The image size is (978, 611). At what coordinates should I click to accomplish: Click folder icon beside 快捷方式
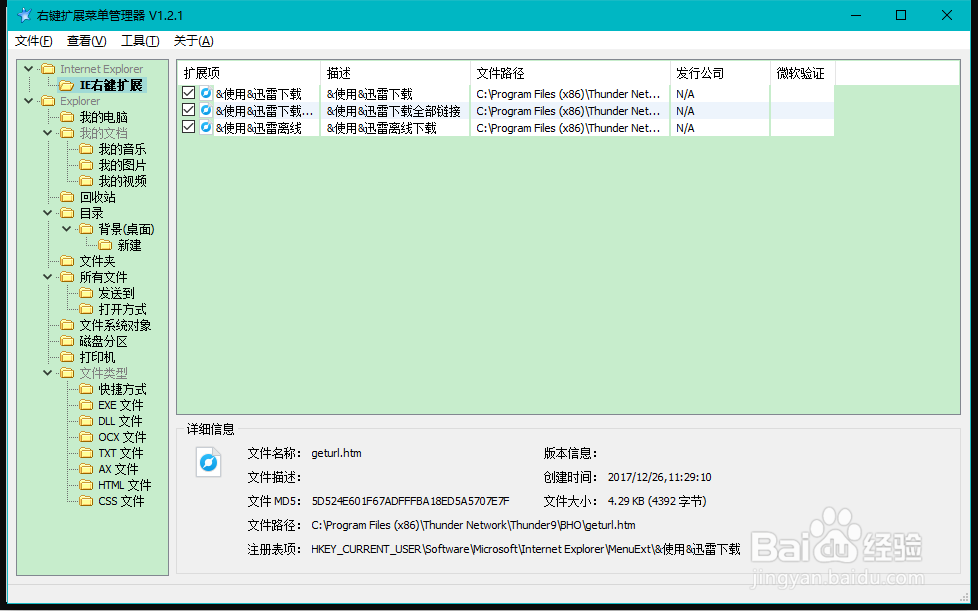coord(86,389)
